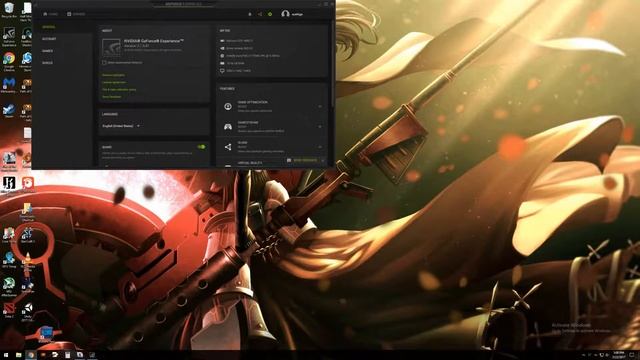Click the Share feature icon in Features
The width and height of the screenshot is (640, 360).
(228, 147)
